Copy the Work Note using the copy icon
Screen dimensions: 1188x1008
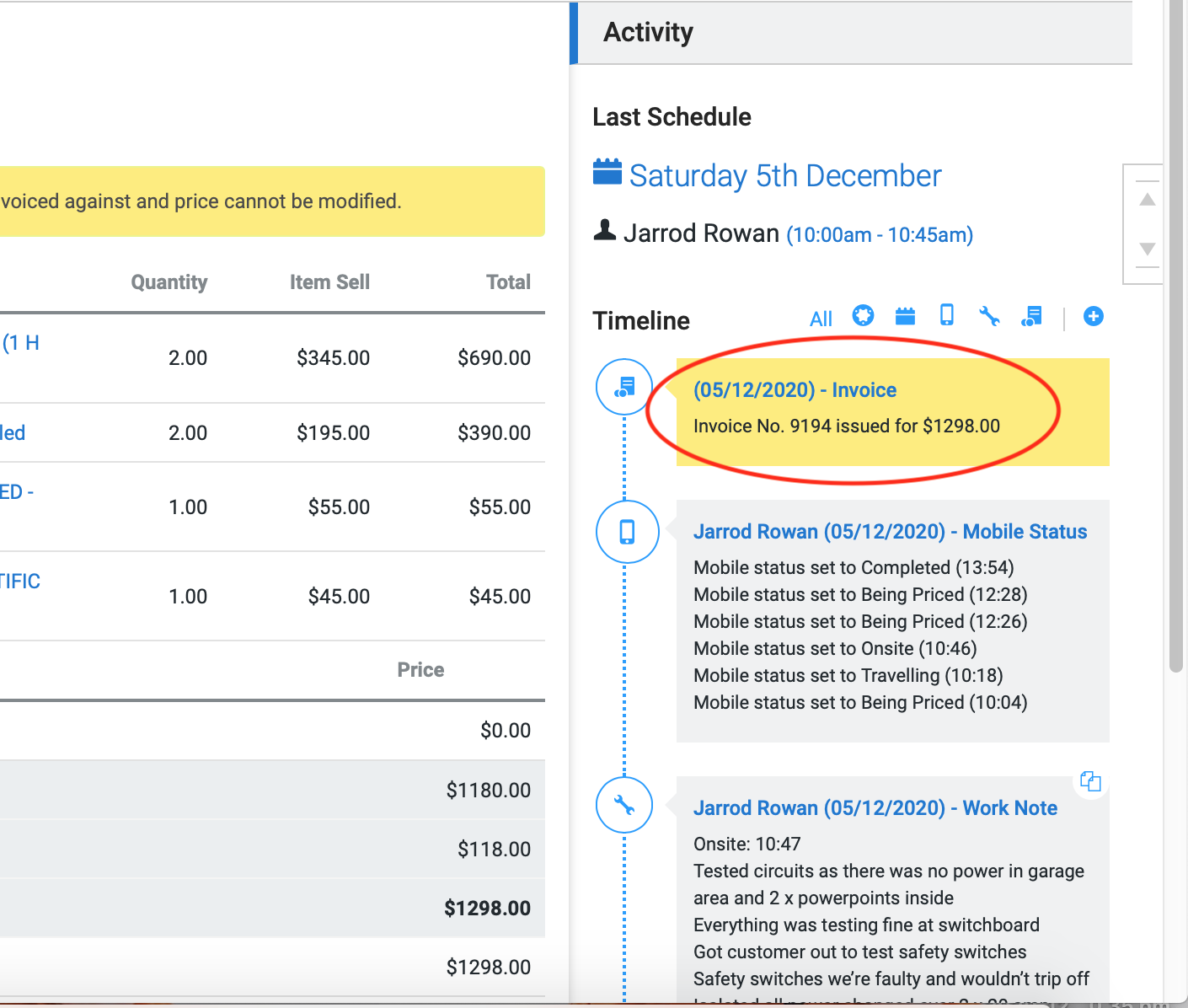1090,781
